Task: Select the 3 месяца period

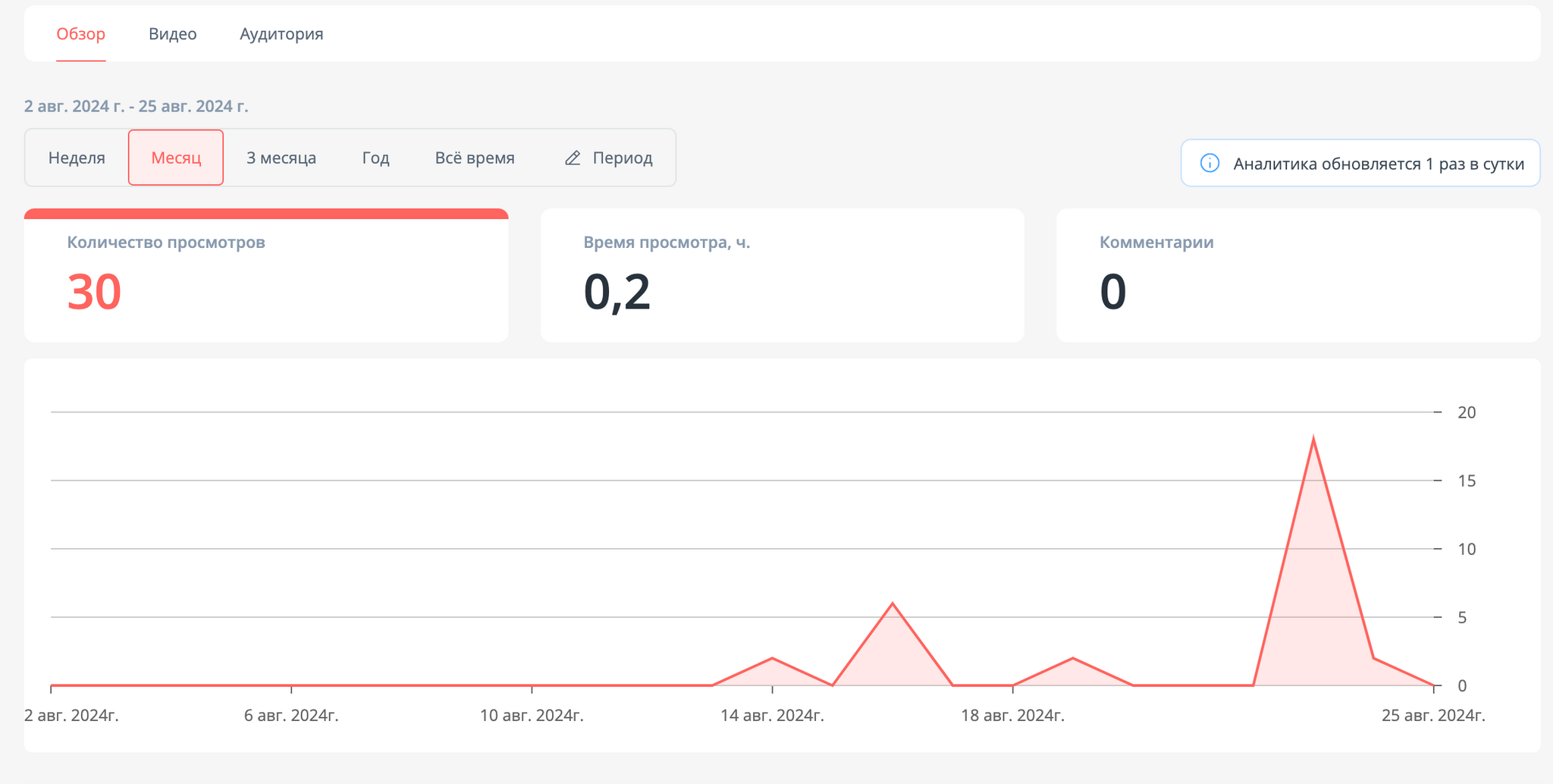Action: coord(281,158)
